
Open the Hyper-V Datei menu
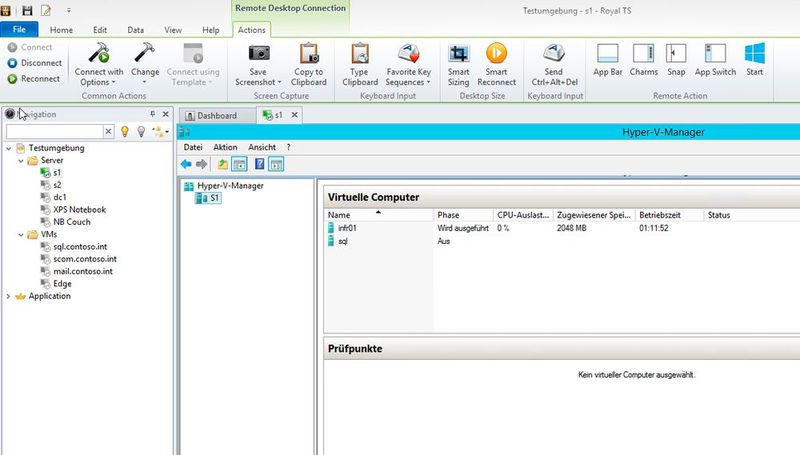tap(193, 147)
